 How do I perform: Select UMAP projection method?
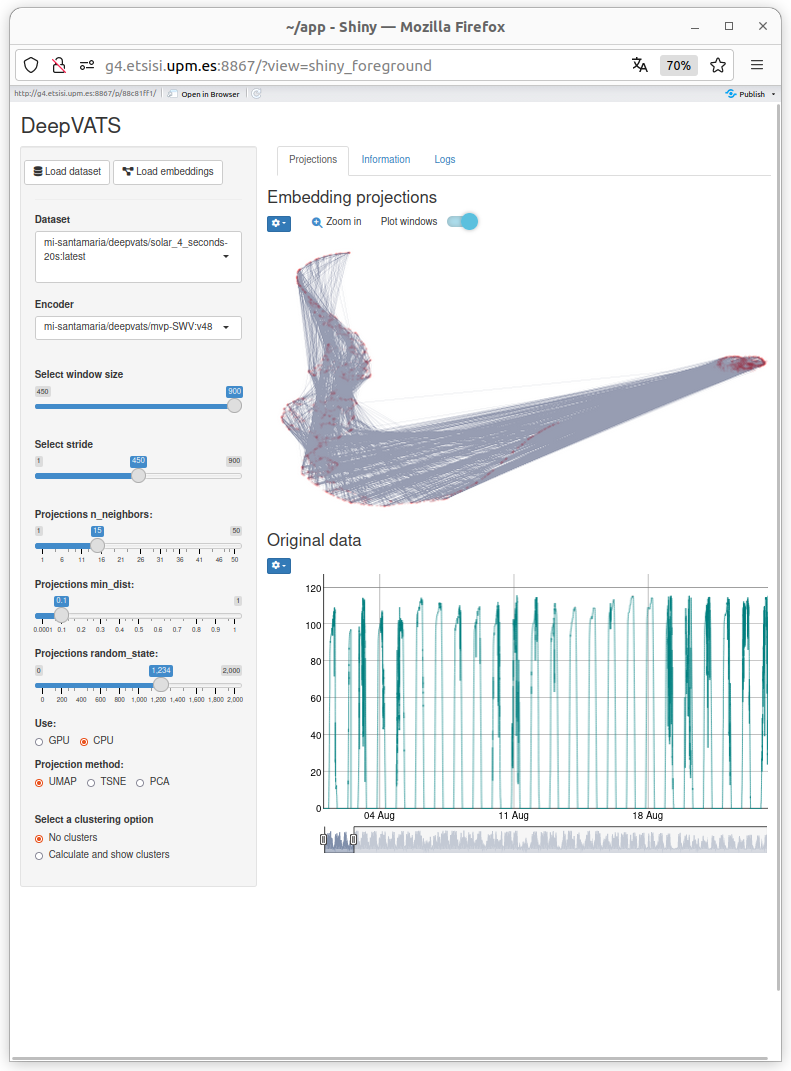[39, 783]
